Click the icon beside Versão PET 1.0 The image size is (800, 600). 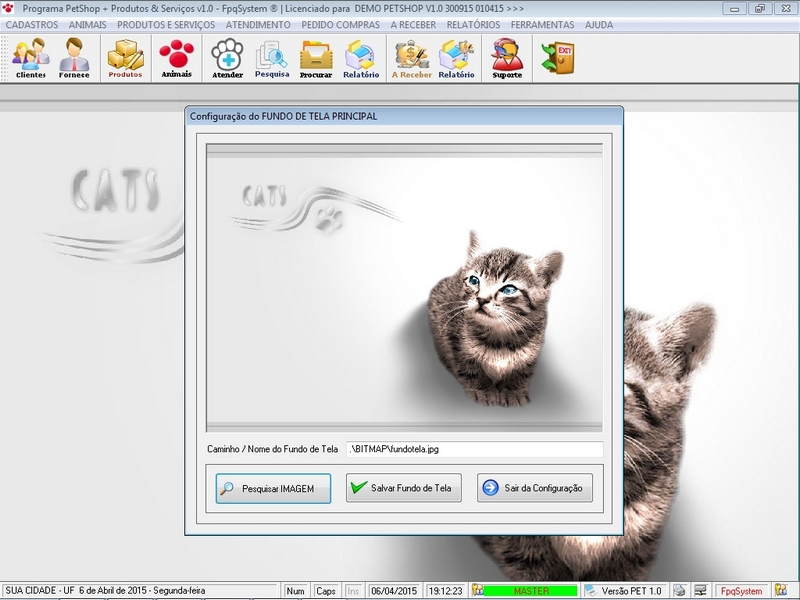(590, 590)
